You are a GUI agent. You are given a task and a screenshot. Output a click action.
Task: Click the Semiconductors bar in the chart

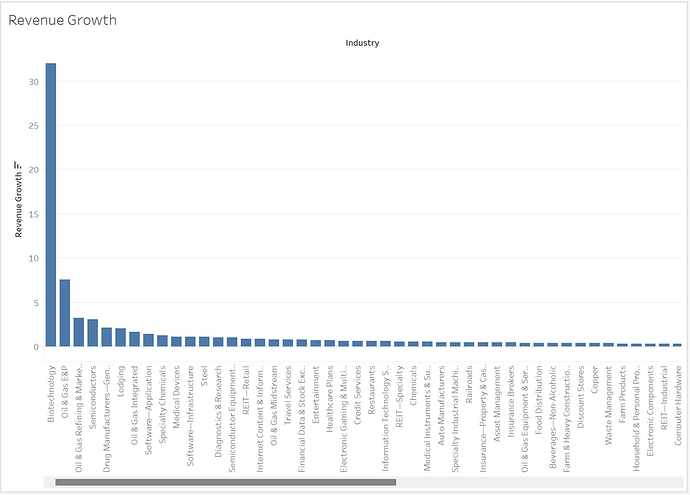pos(93,333)
